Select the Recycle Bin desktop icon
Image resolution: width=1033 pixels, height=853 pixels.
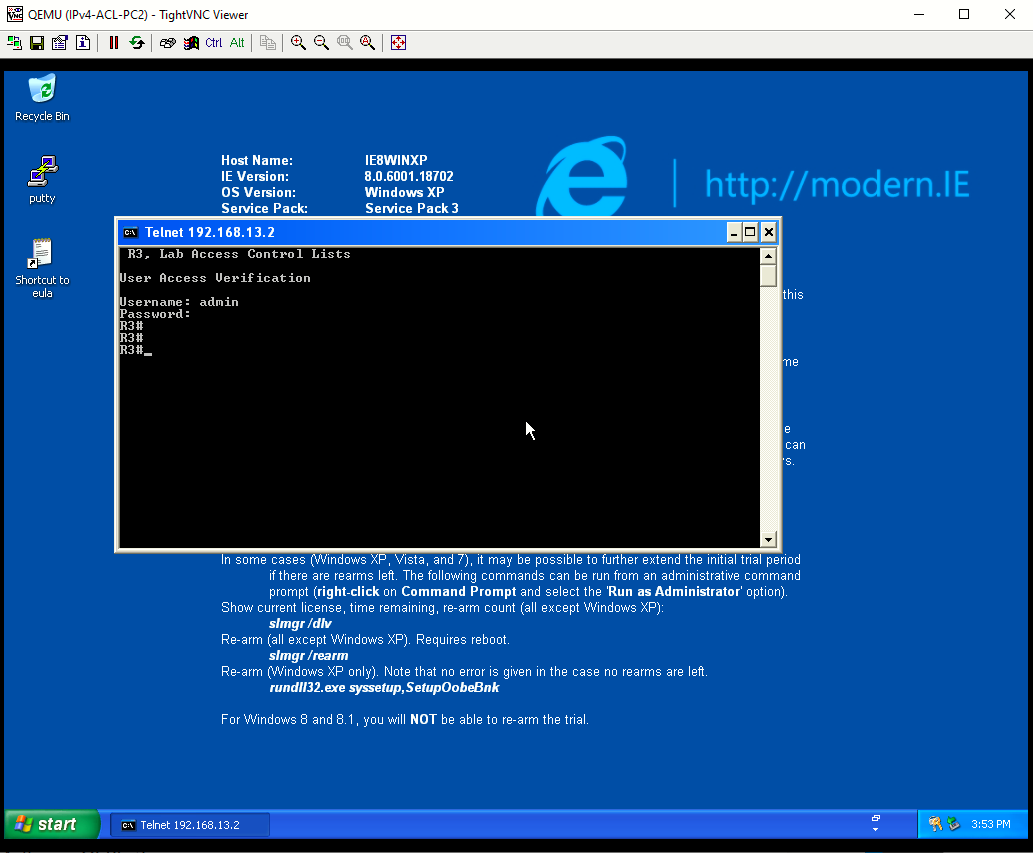click(x=42, y=98)
